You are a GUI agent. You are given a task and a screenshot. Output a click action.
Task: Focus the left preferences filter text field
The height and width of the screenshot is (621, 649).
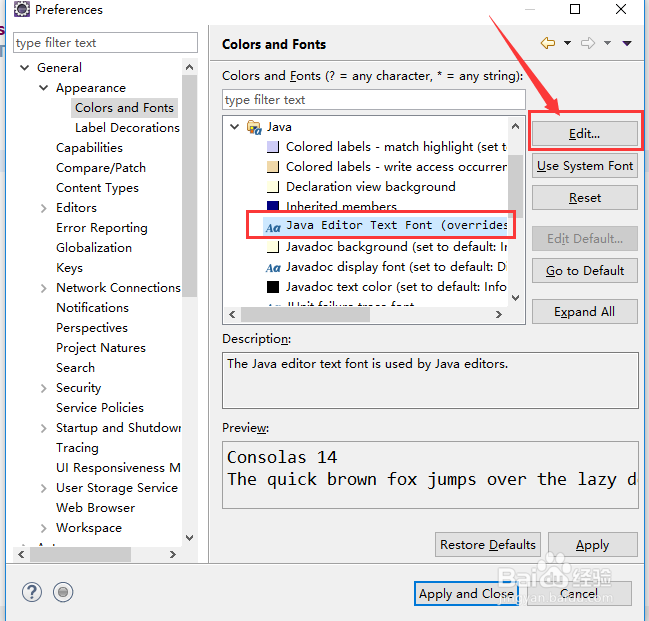tap(105, 43)
